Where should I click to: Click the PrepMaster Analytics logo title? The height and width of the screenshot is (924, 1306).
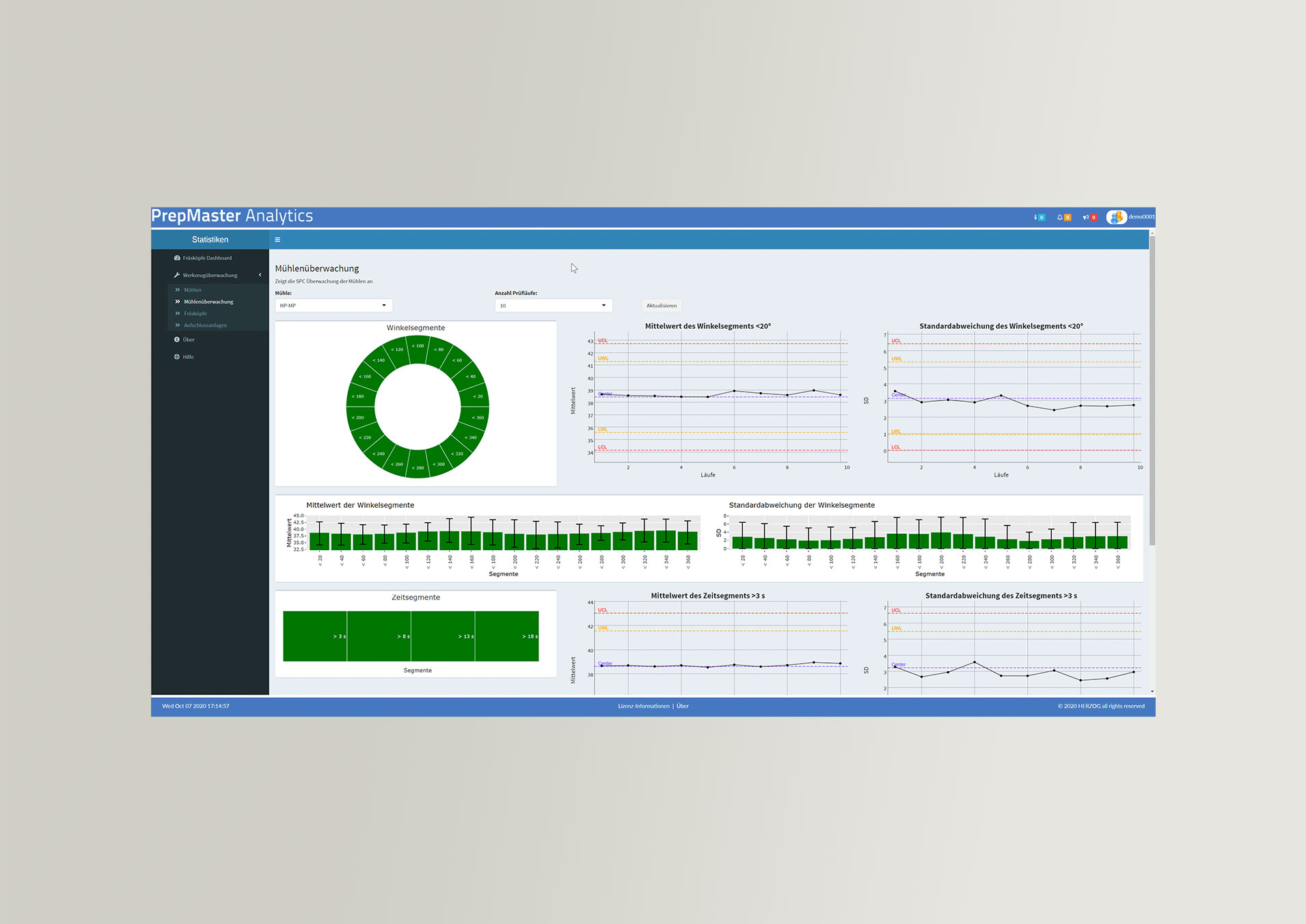tap(232, 216)
